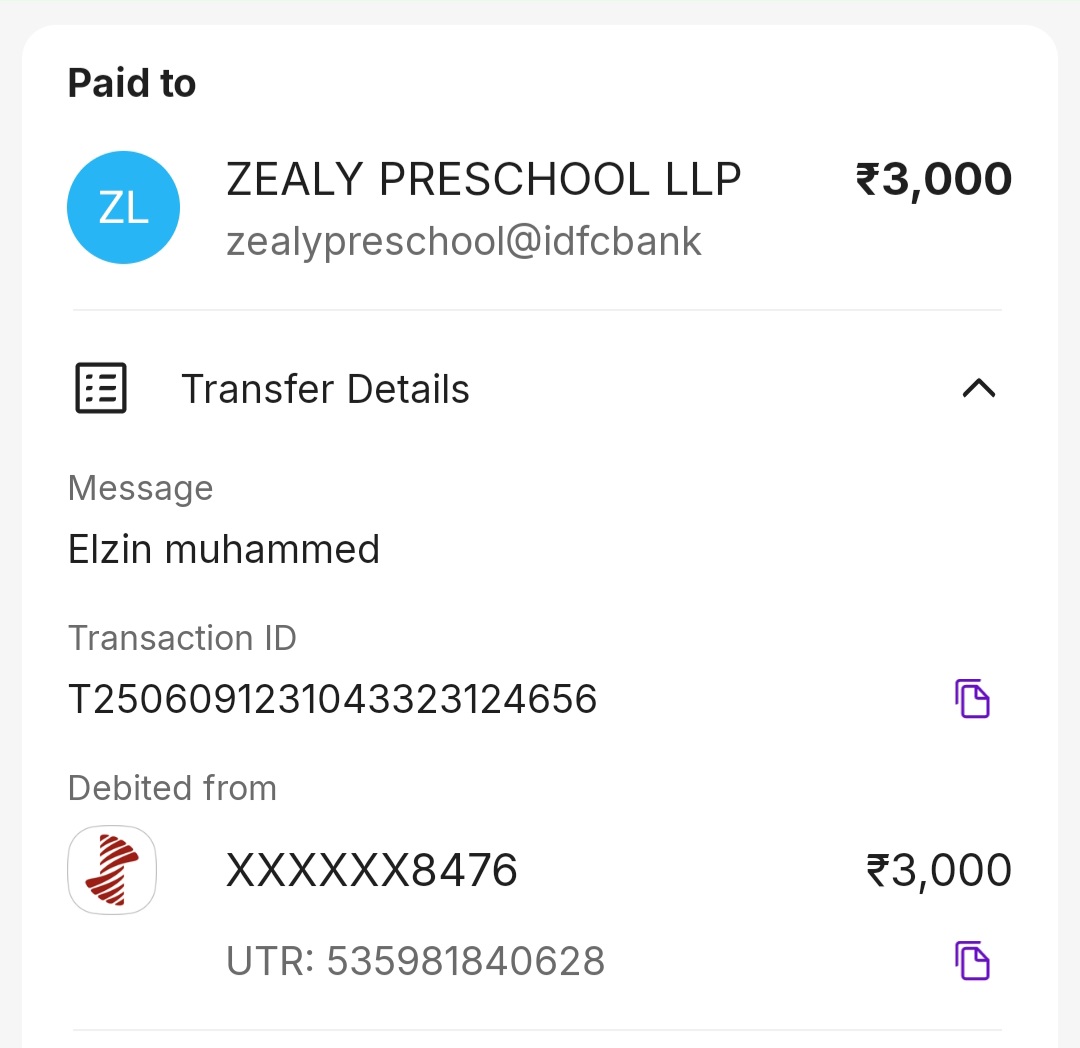This screenshot has height=1048, width=1080.
Task: Tap the divider line below the recipient row
Action: [x=538, y=310]
